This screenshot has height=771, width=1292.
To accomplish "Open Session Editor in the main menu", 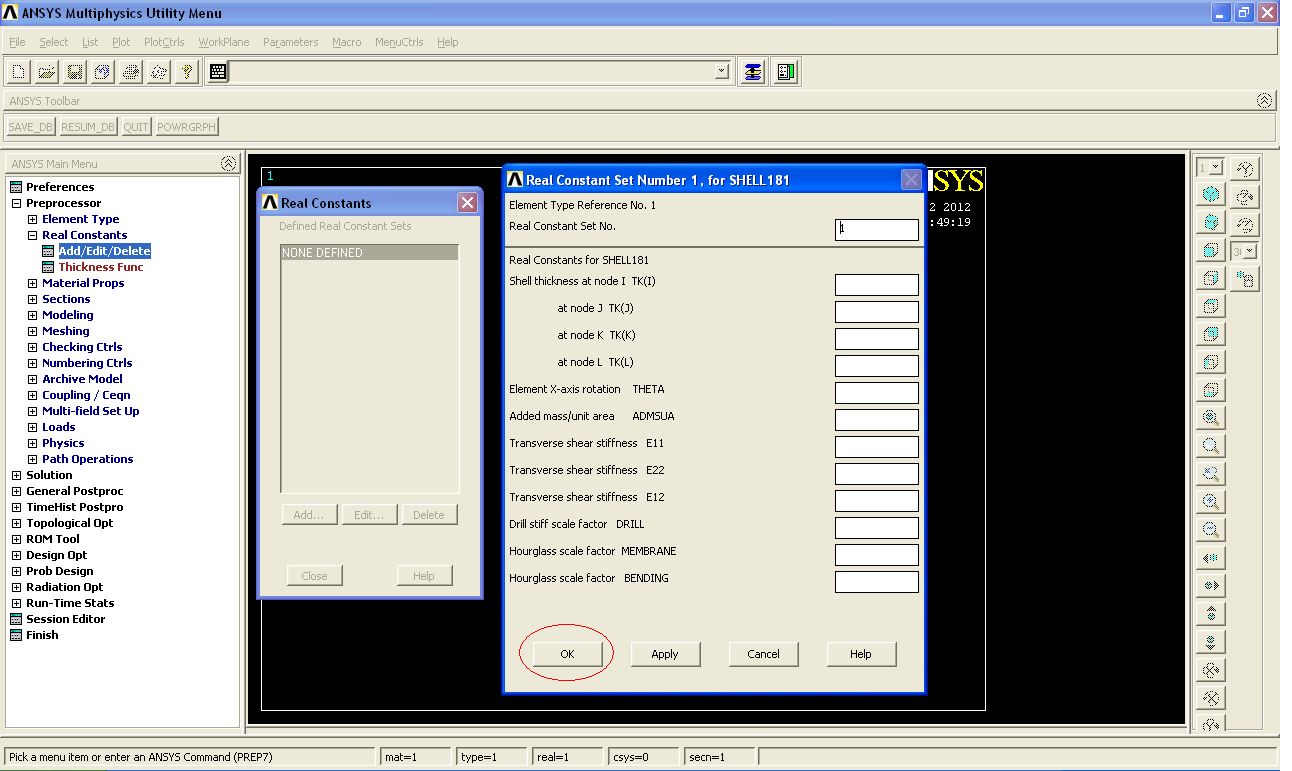I will 65,619.
